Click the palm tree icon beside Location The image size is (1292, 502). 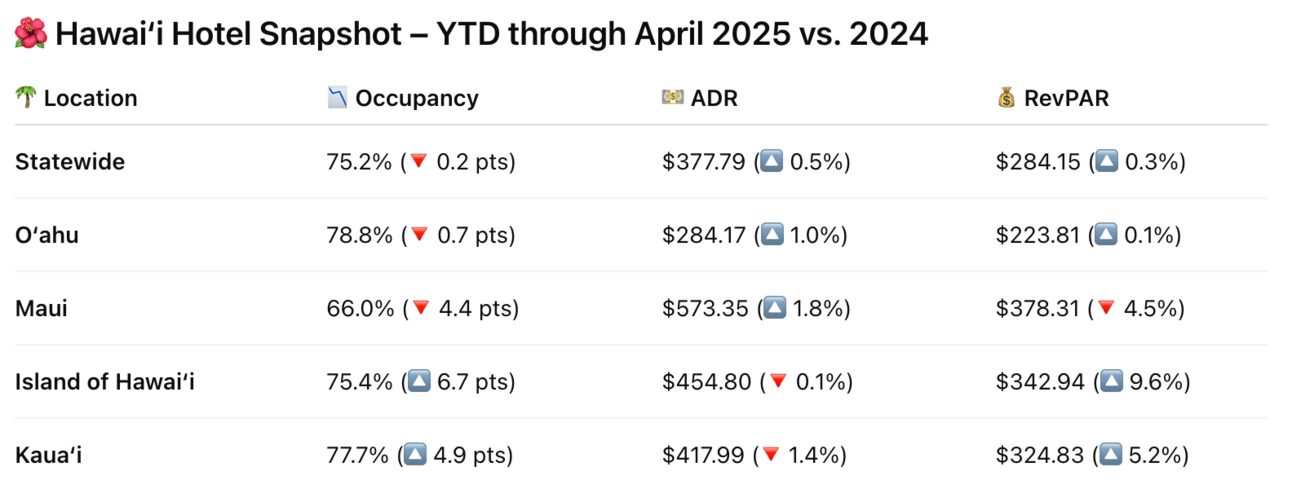[x=25, y=98]
